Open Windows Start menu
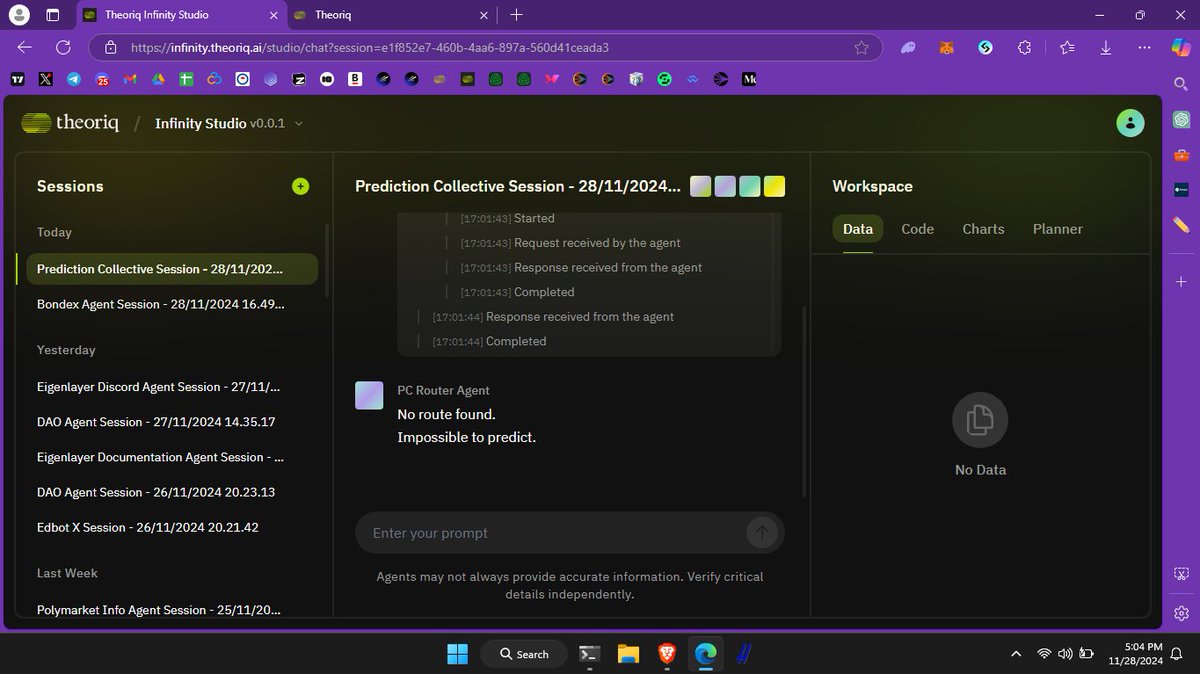The image size is (1200, 674). click(x=457, y=654)
